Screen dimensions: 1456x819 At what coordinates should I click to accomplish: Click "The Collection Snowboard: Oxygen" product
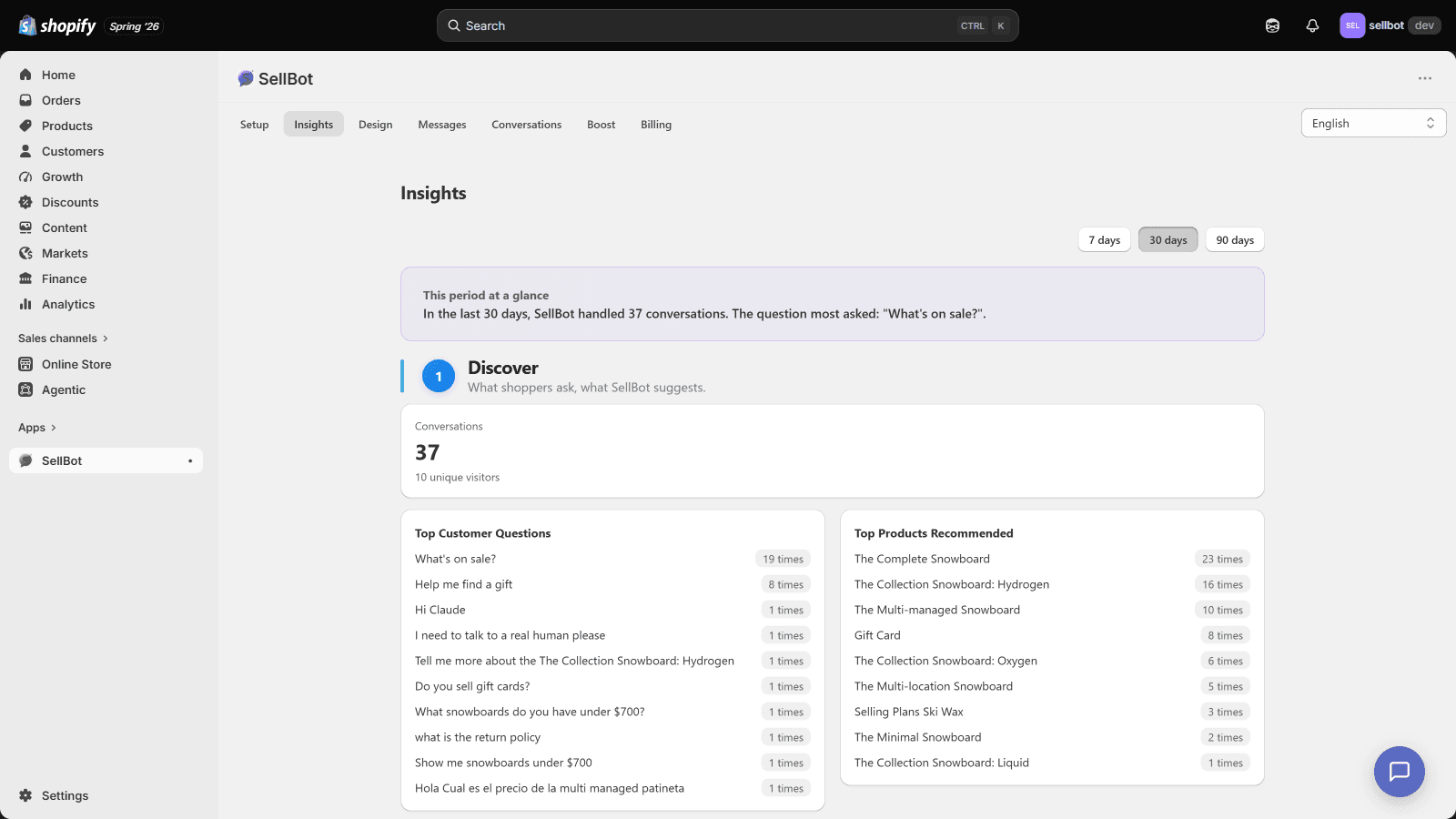tap(945, 661)
